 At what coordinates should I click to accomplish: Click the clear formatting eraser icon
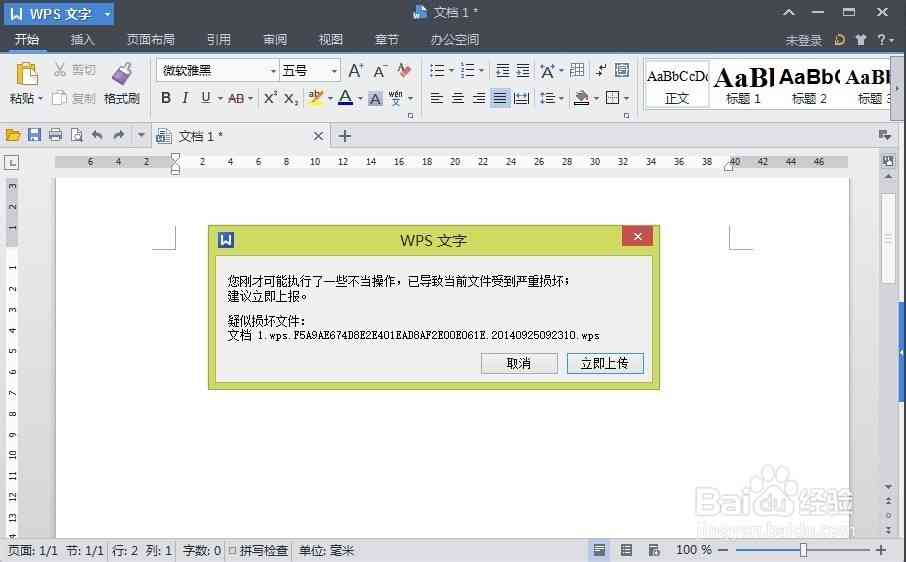(x=404, y=70)
